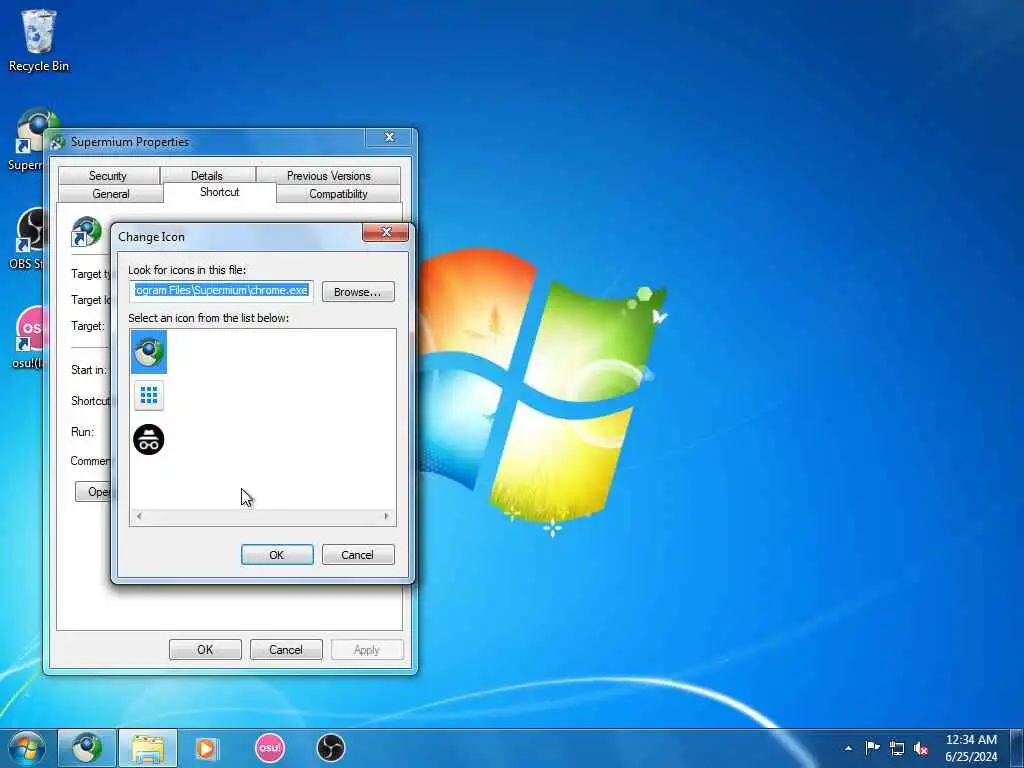1024x768 pixels.
Task: Open the Compatibility tab
Action: (x=338, y=194)
